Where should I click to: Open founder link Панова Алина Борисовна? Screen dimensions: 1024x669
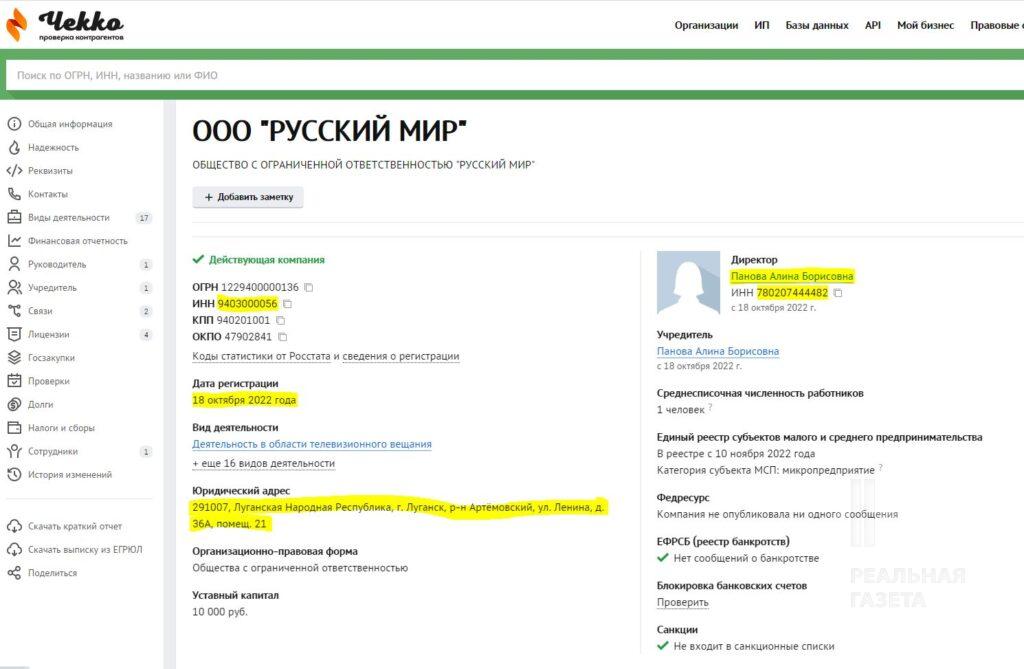pos(718,351)
